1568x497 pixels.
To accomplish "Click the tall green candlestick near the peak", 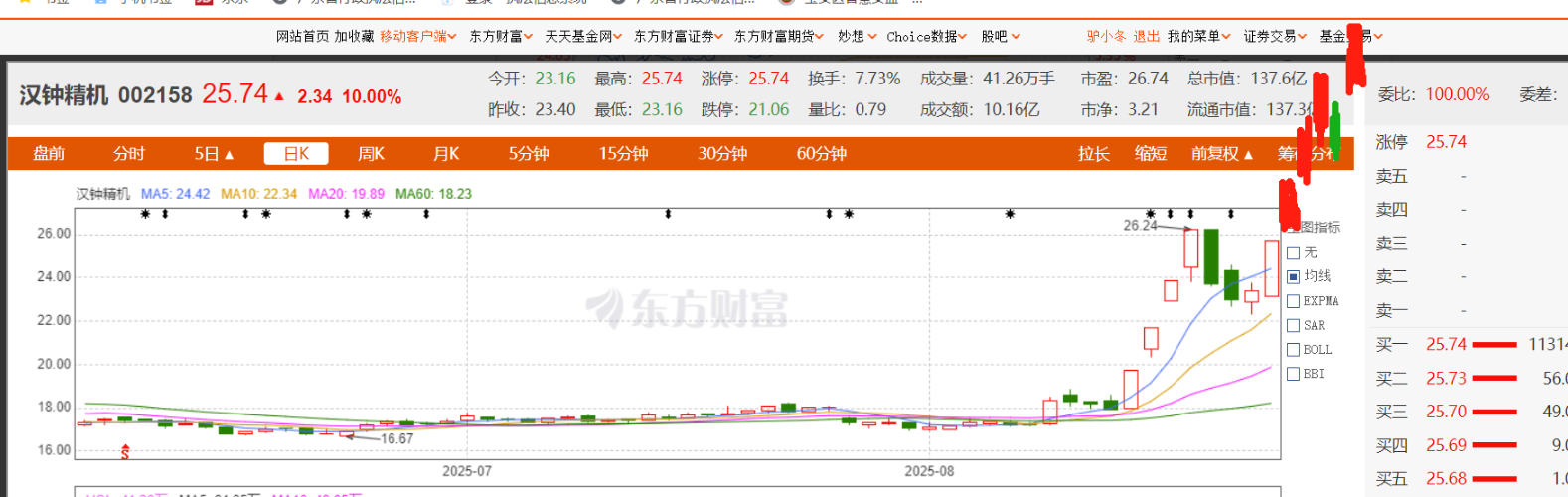I will coord(1211,256).
